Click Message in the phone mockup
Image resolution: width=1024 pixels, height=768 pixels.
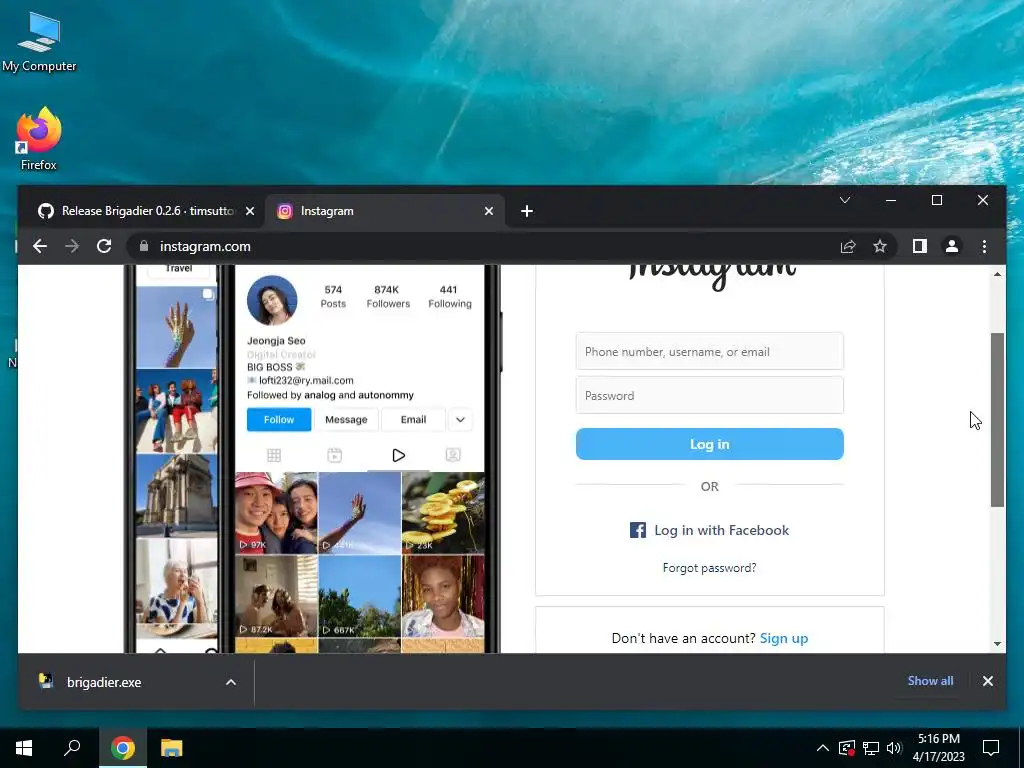pyautogui.click(x=346, y=419)
